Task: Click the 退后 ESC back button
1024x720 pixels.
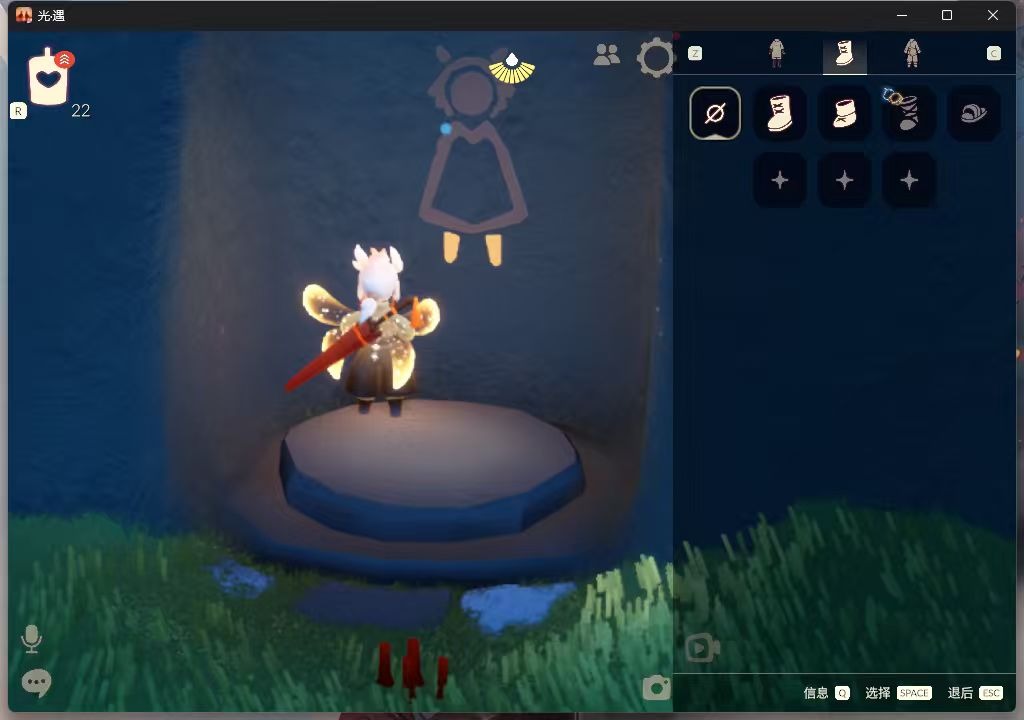Action: click(975, 693)
